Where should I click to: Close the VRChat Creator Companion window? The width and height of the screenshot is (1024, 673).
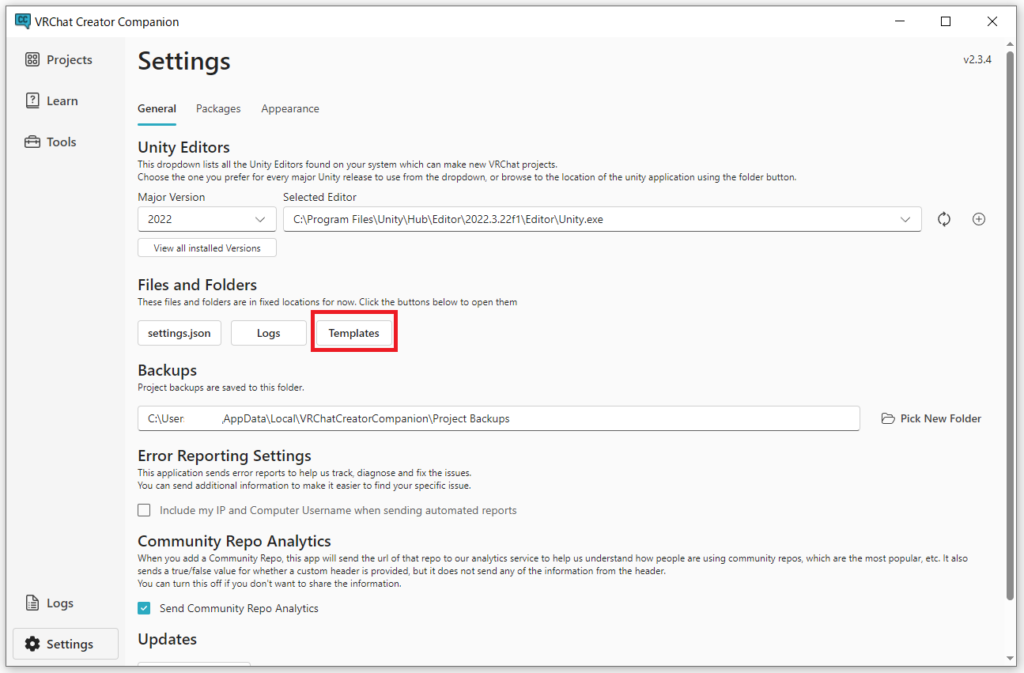992,22
